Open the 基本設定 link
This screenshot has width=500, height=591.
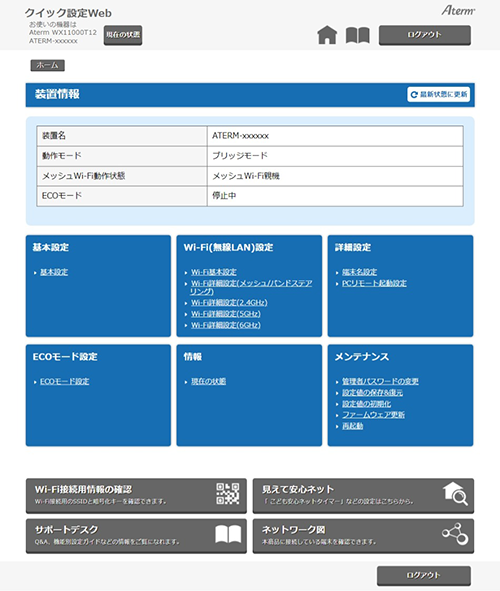pyautogui.click(x=54, y=272)
